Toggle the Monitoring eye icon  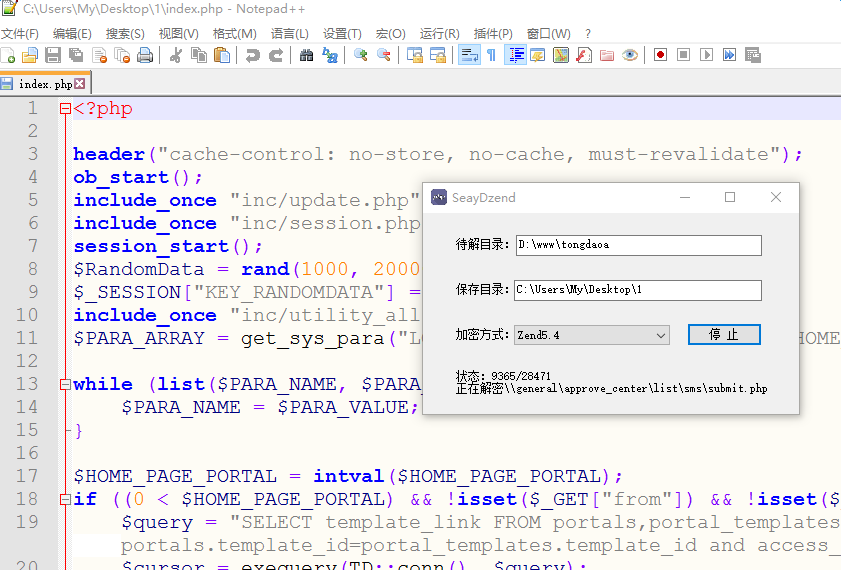pyautogui.click(x=630, y=55)
